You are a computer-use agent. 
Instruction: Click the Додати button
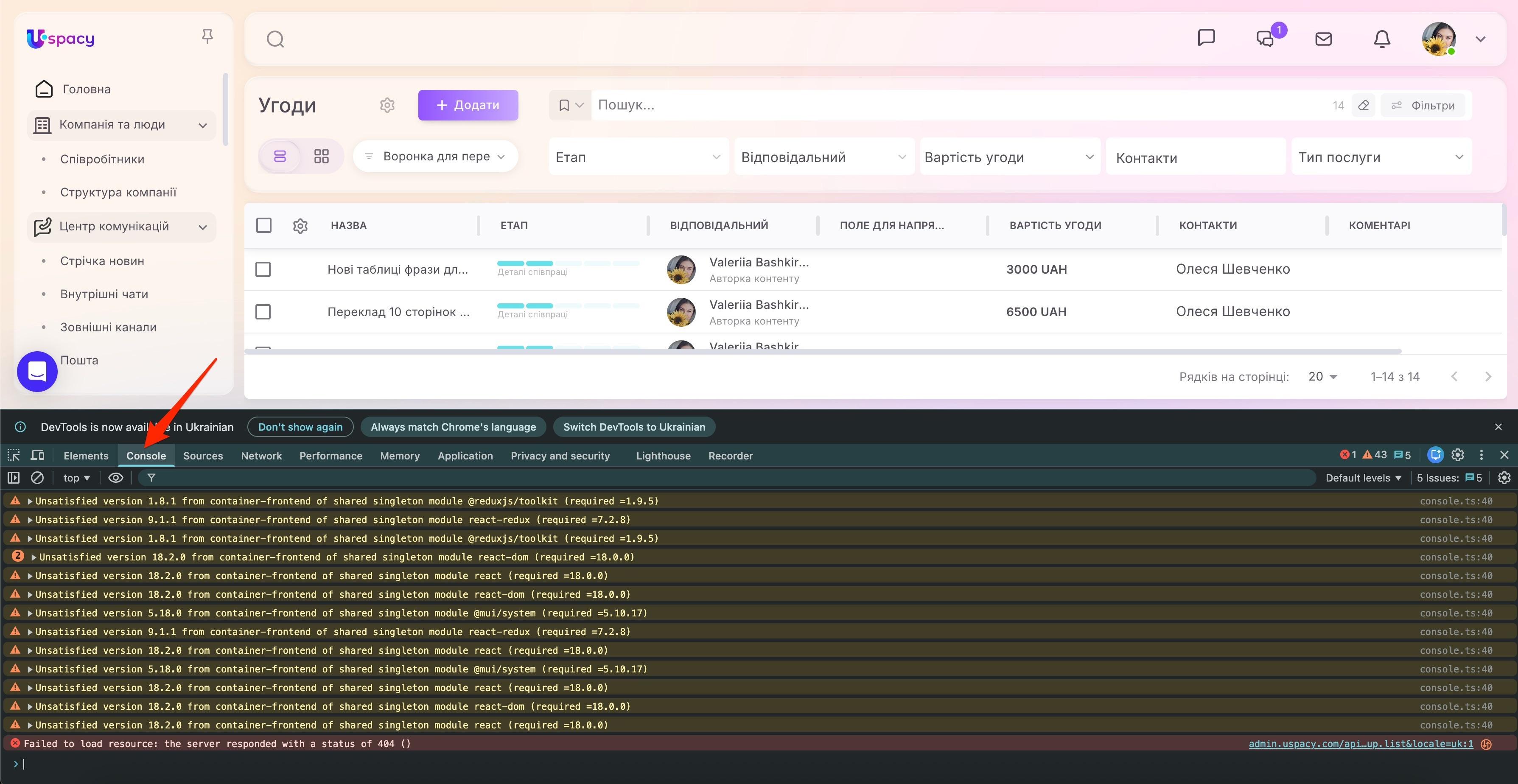[x=468, y=105]
